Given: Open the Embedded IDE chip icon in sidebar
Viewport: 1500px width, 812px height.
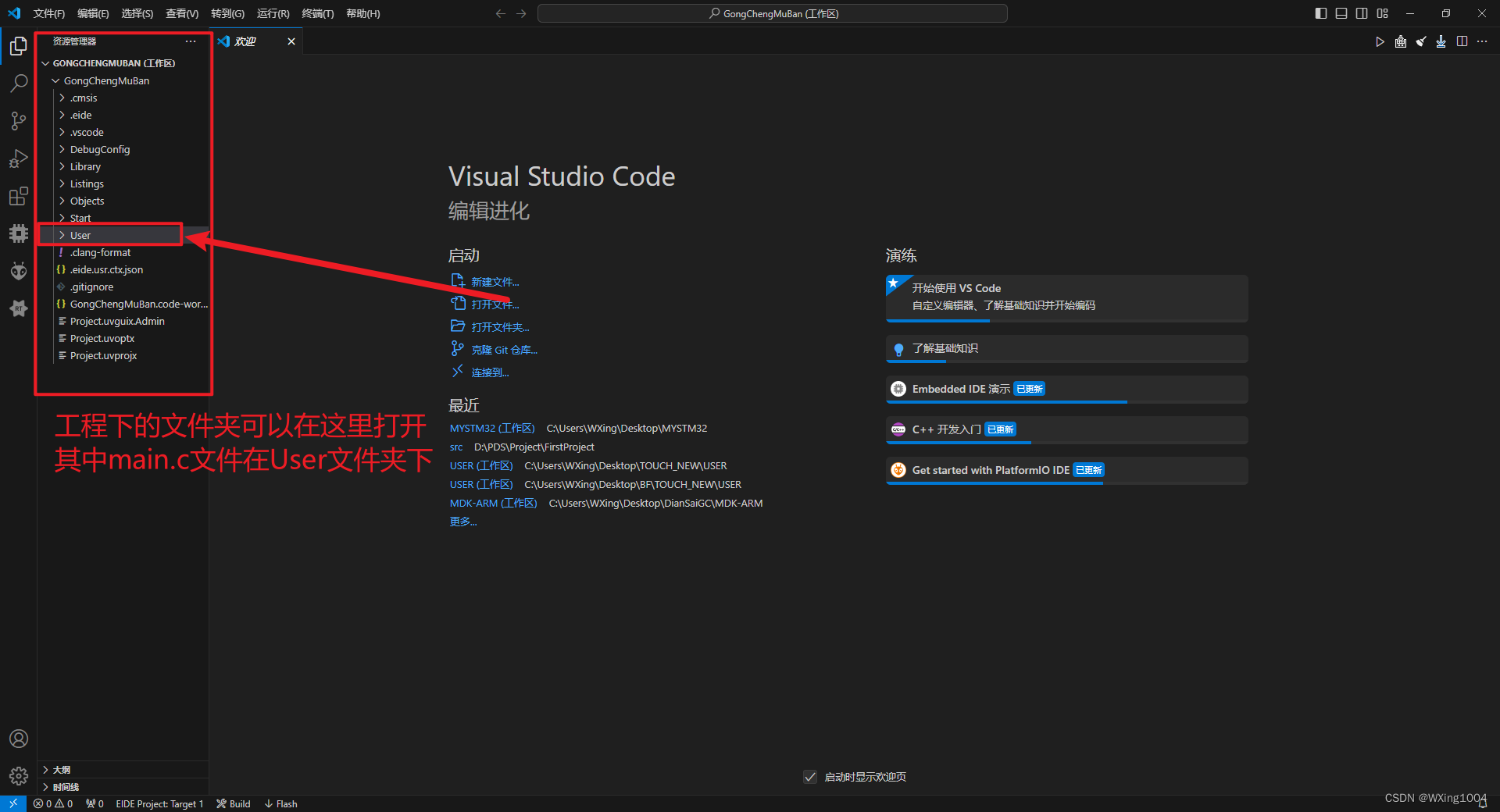Looking at the screenshot, I should click(x=18, y=233).
